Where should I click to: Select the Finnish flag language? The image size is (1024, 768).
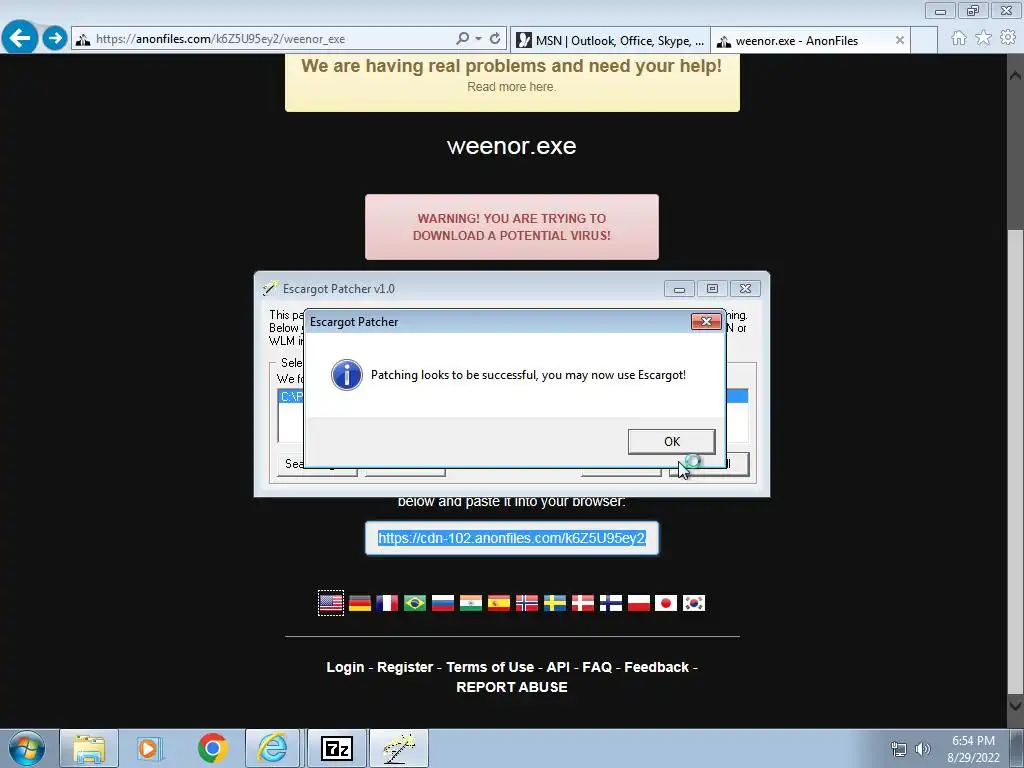click(611, 603)
